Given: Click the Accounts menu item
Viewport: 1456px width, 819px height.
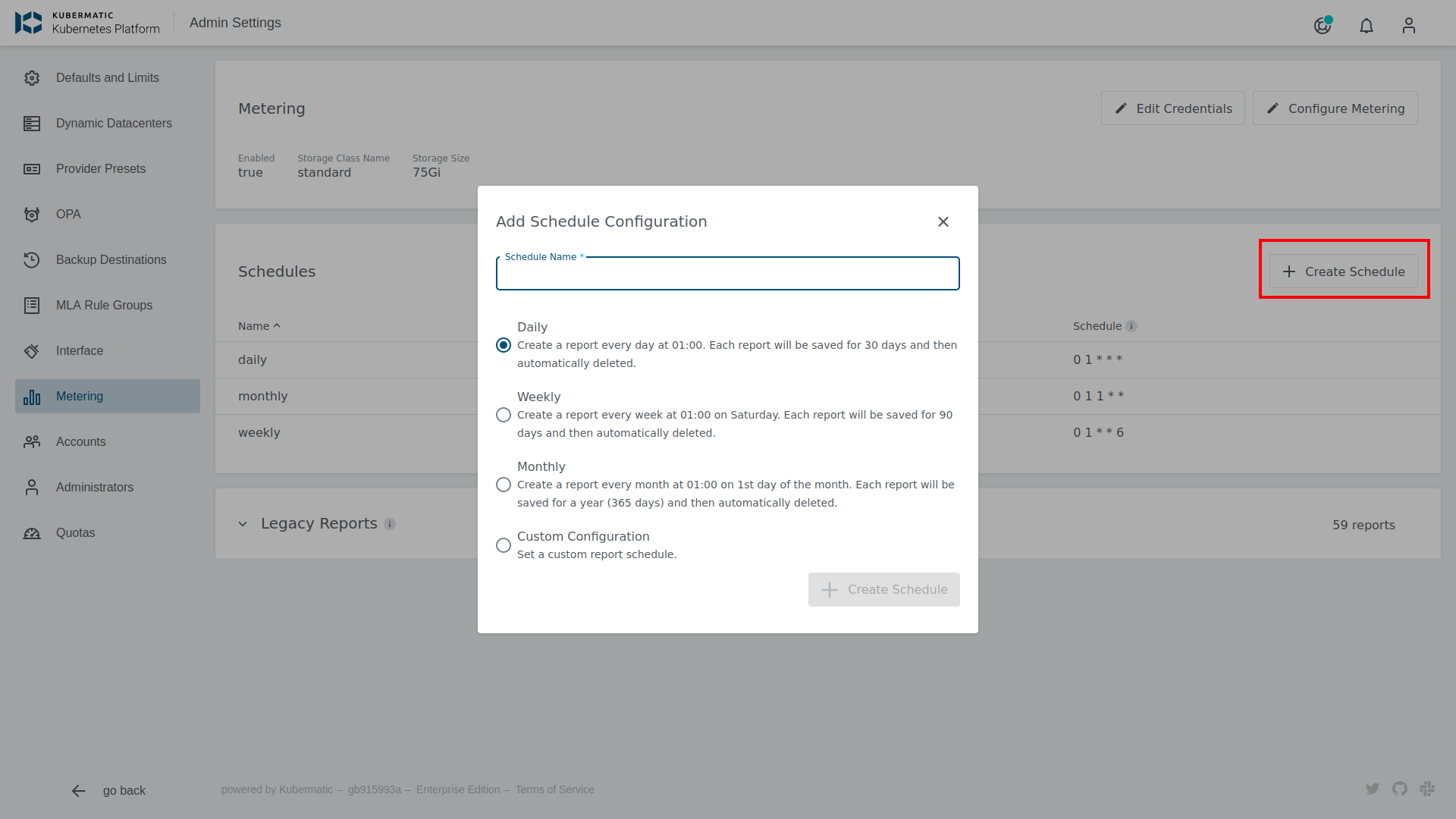Looking at the screenshot, I should click(80, 441).
